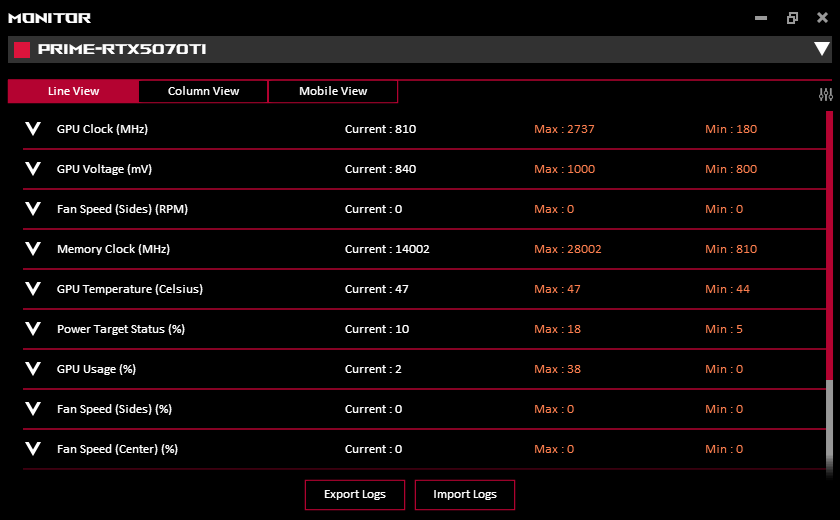Select the "GPU Usage (%)" label

[96, 369]
